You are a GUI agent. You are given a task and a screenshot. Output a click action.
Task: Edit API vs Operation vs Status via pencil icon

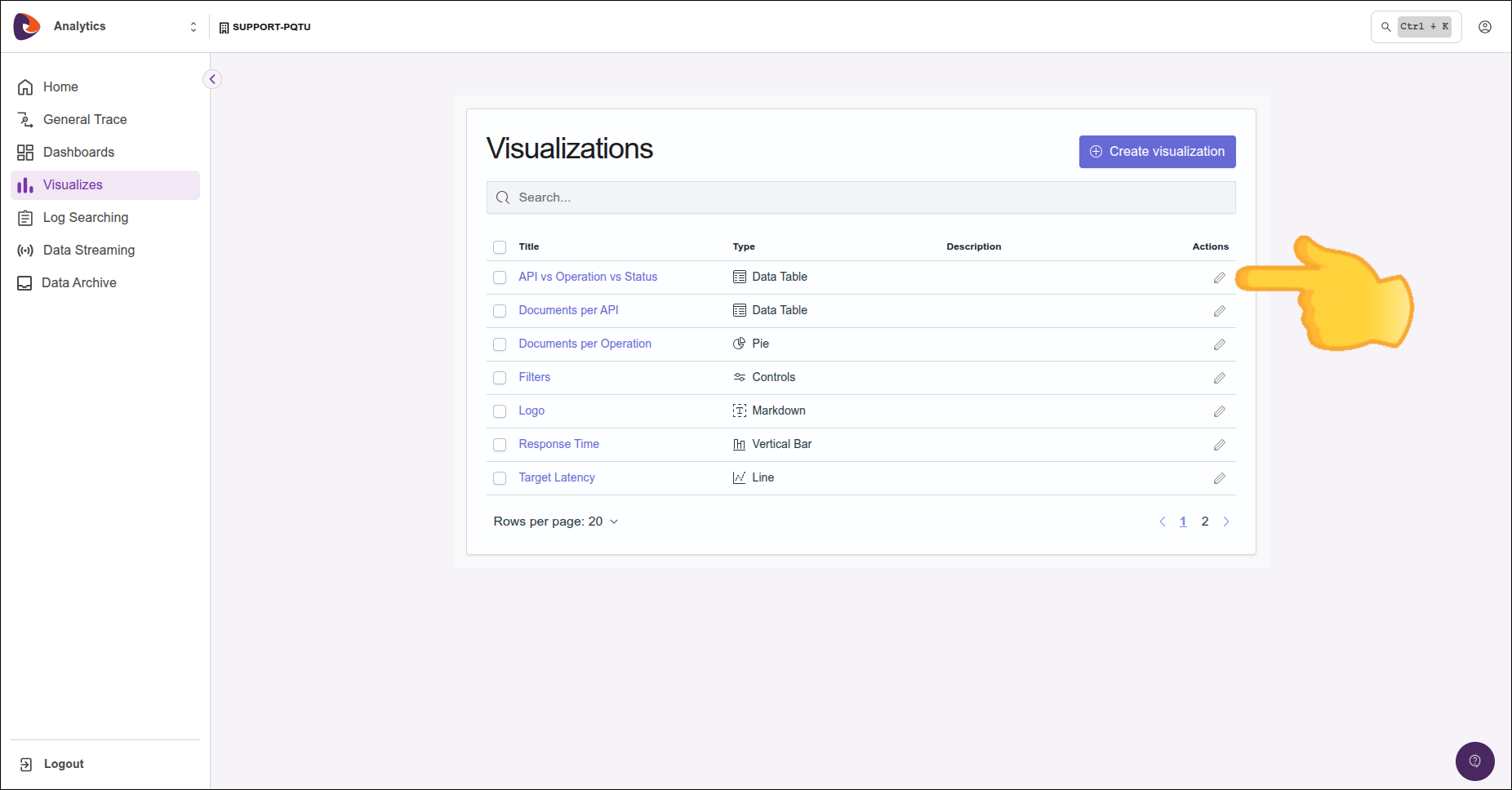coord(1219,277)
